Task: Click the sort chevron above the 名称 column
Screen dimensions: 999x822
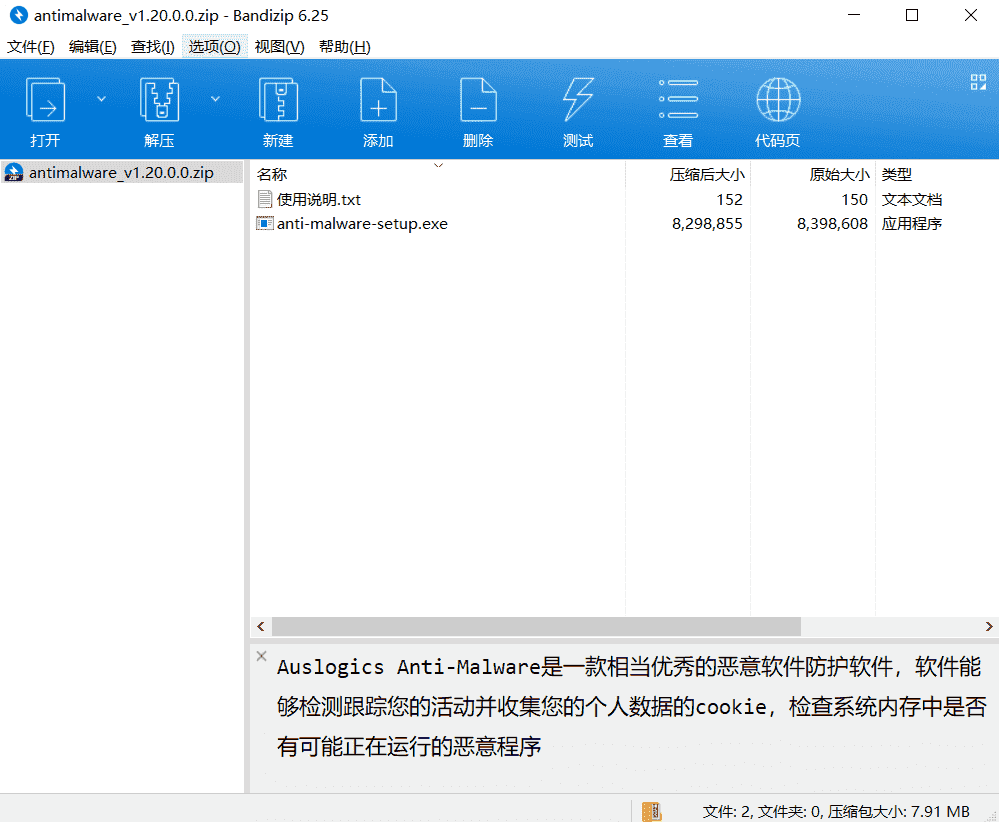Action: tap(438, 165)
